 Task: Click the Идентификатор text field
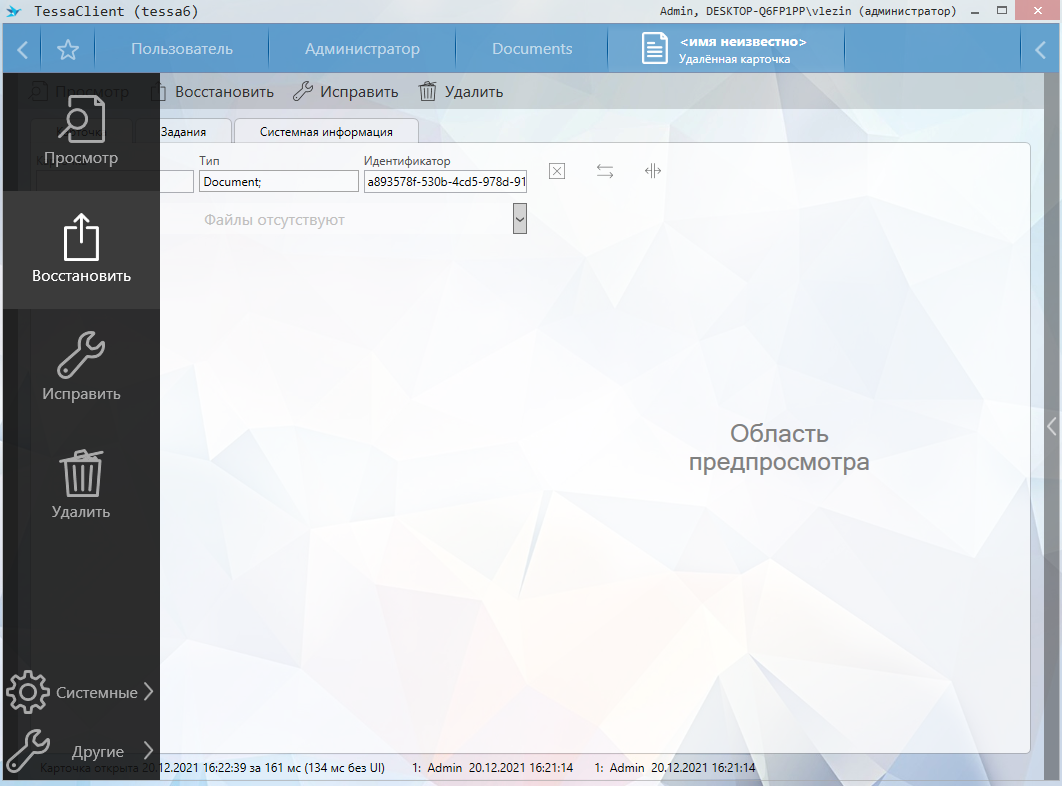coord(445,182)
